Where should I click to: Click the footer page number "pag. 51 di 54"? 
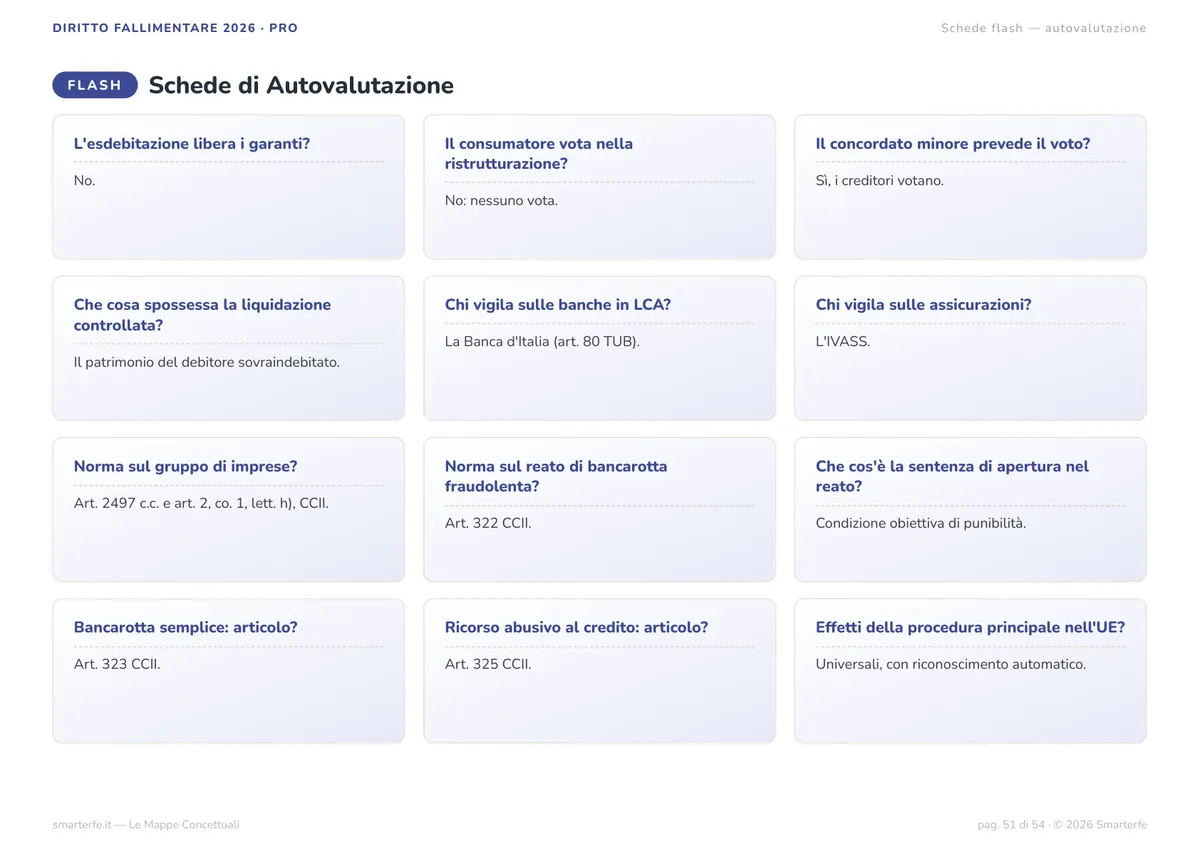tap(1011, 825)
